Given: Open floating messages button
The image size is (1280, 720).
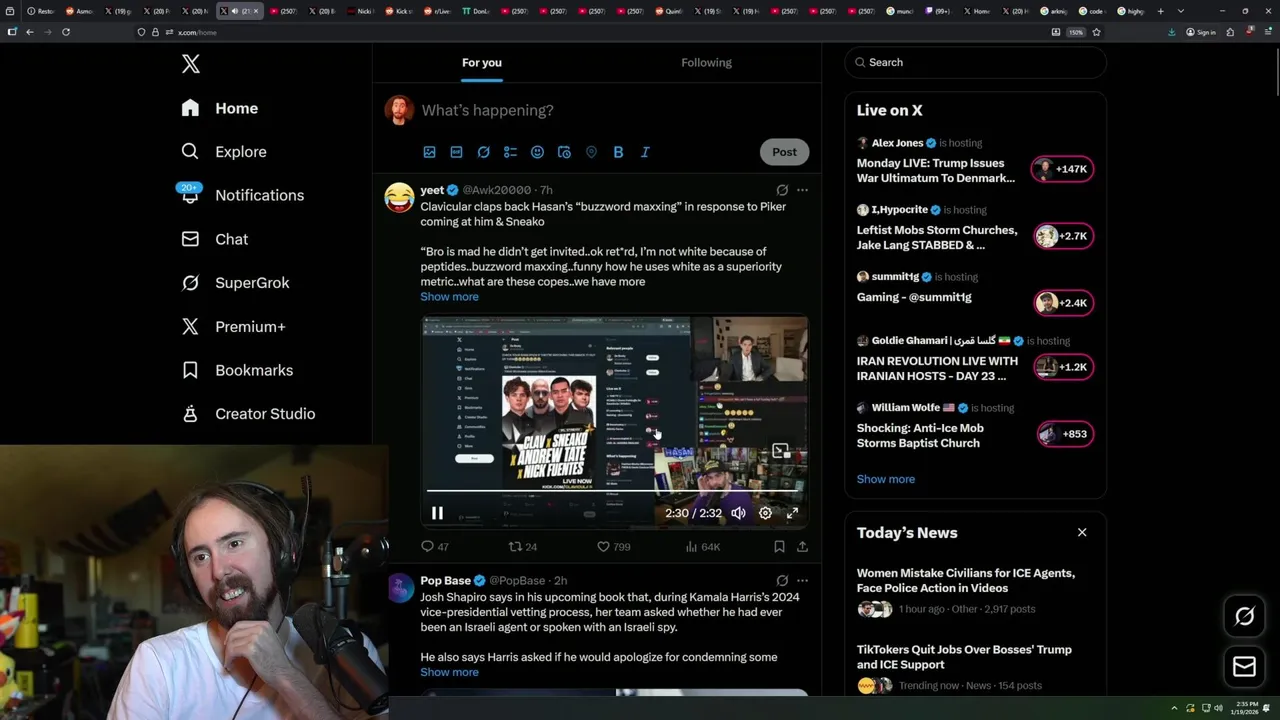Looking at the screenshot, I should [1244, 667].
